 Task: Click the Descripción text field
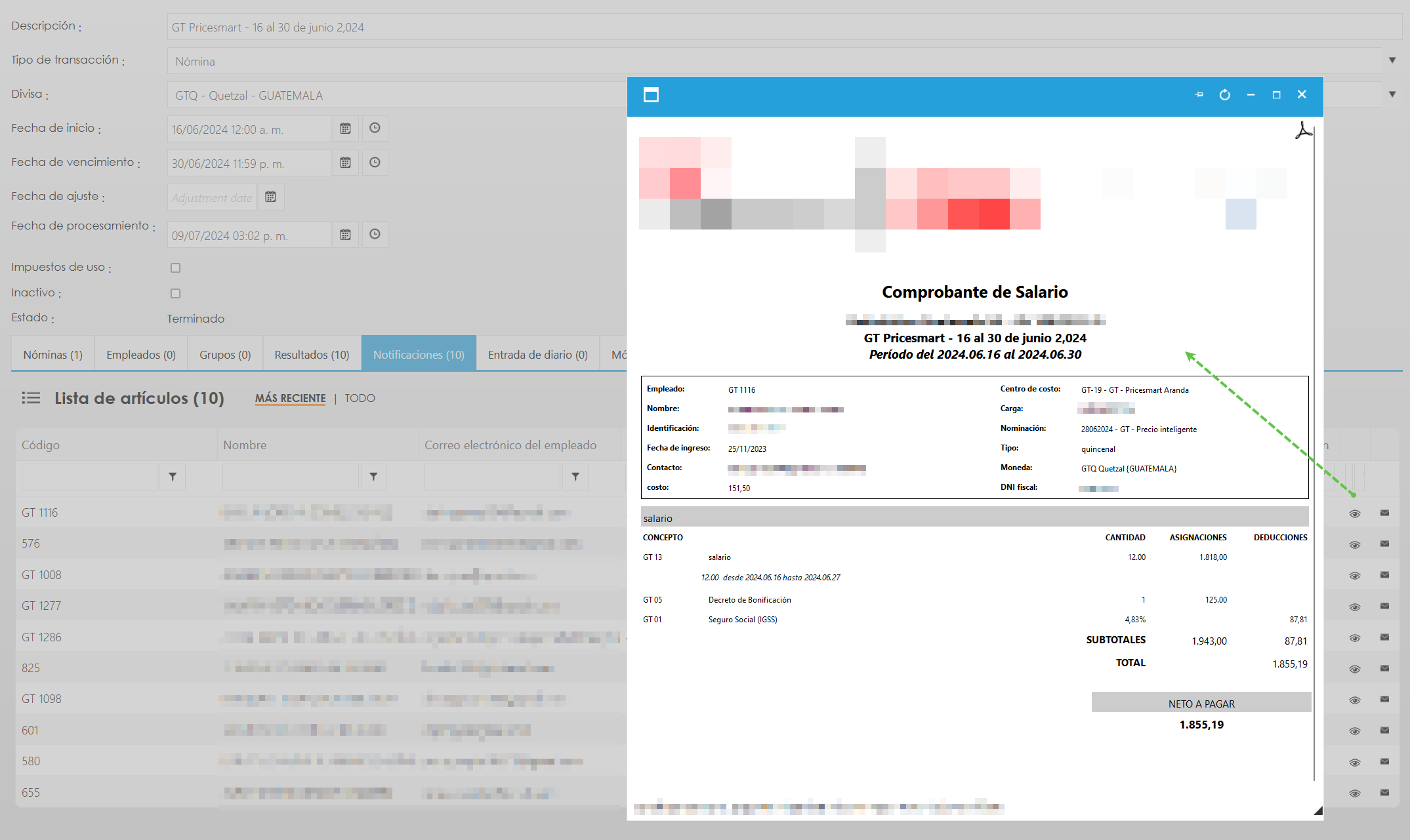(784, 27)
